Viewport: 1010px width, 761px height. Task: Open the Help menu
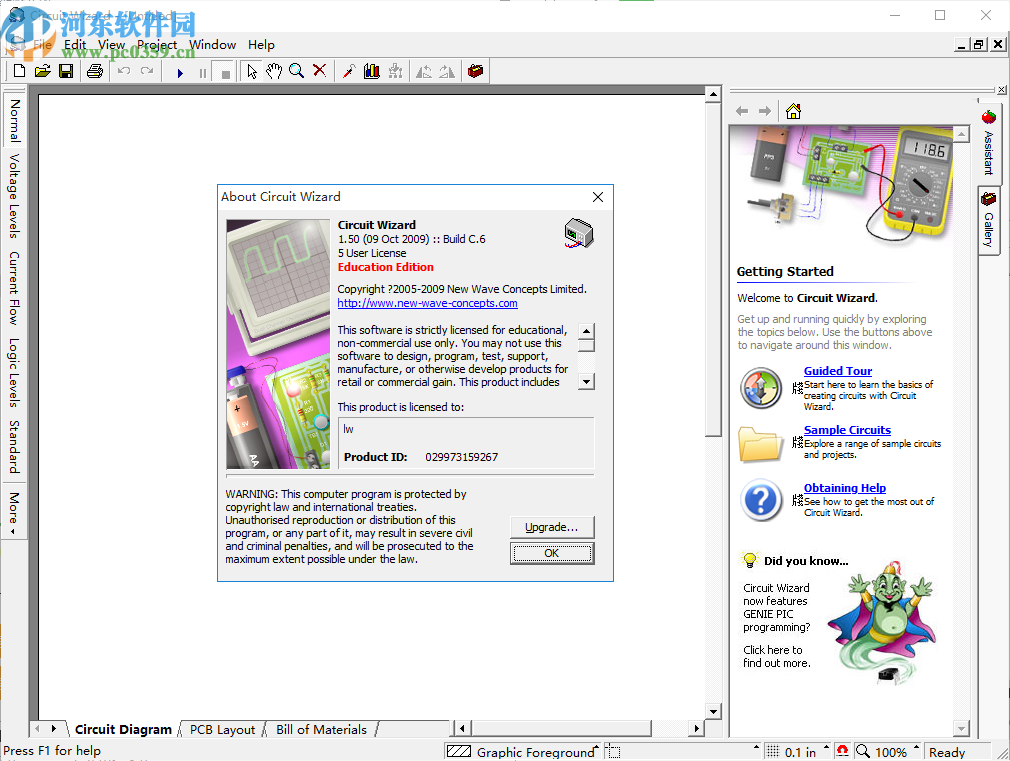click(262, 44)
